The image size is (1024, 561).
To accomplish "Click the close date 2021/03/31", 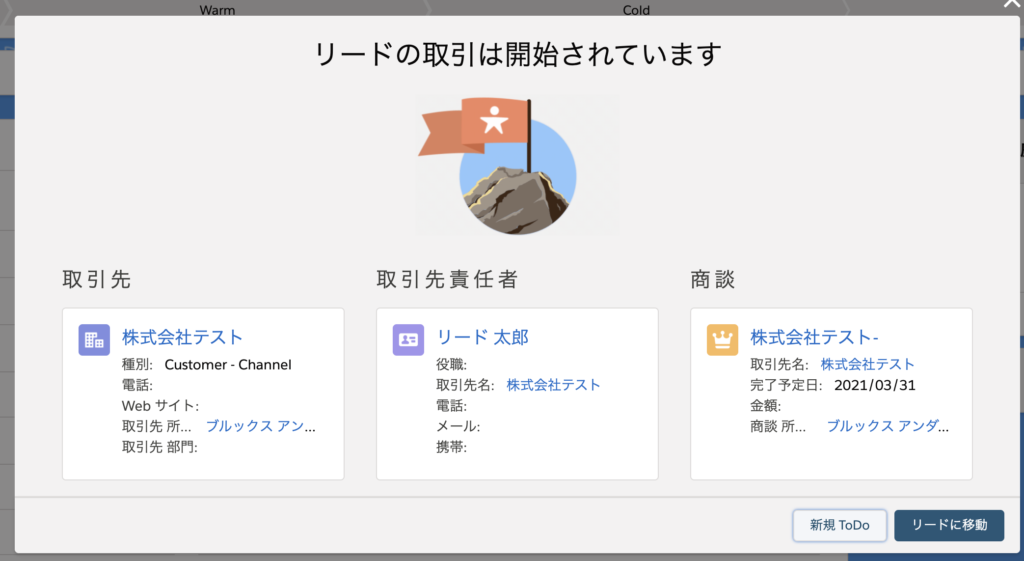I will pyautogui.click(x=874, y=385).
